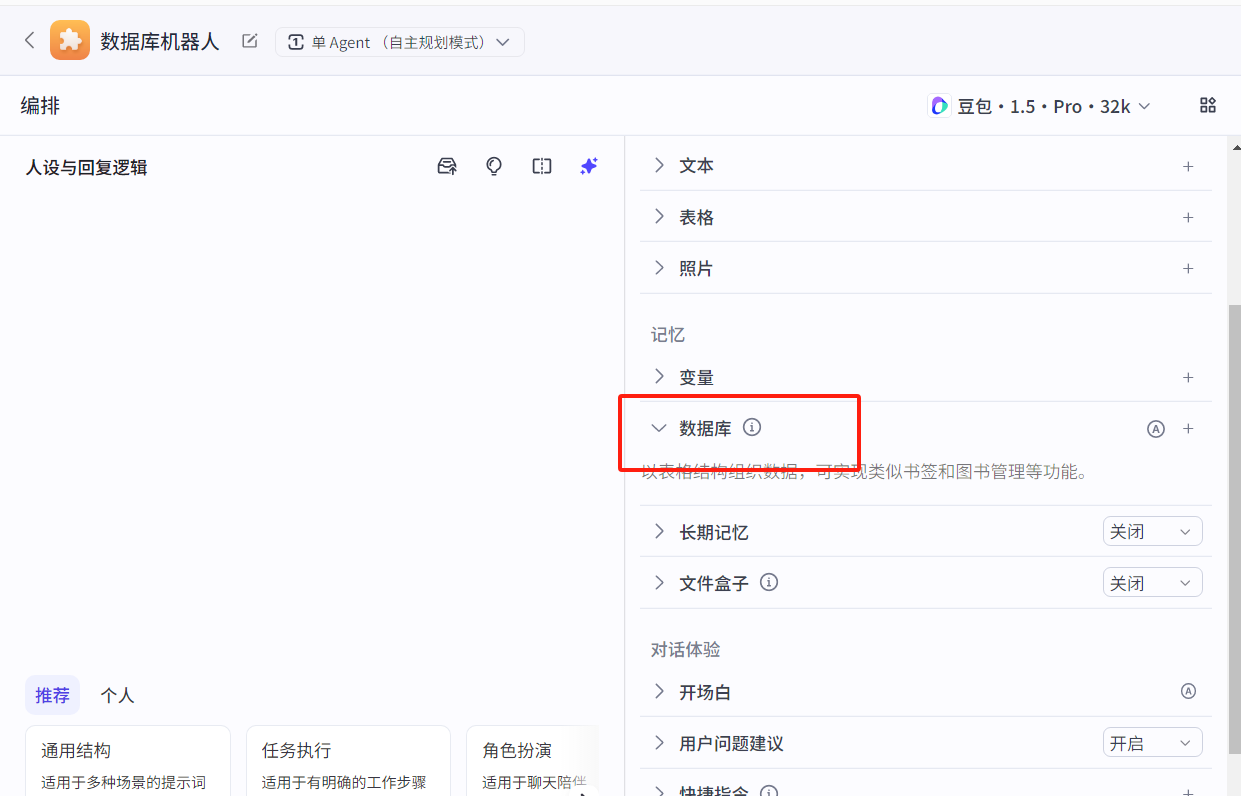Choose the 任务执行 prompt template card
This screenshot has width=1241, height=796.
[346, 762]
